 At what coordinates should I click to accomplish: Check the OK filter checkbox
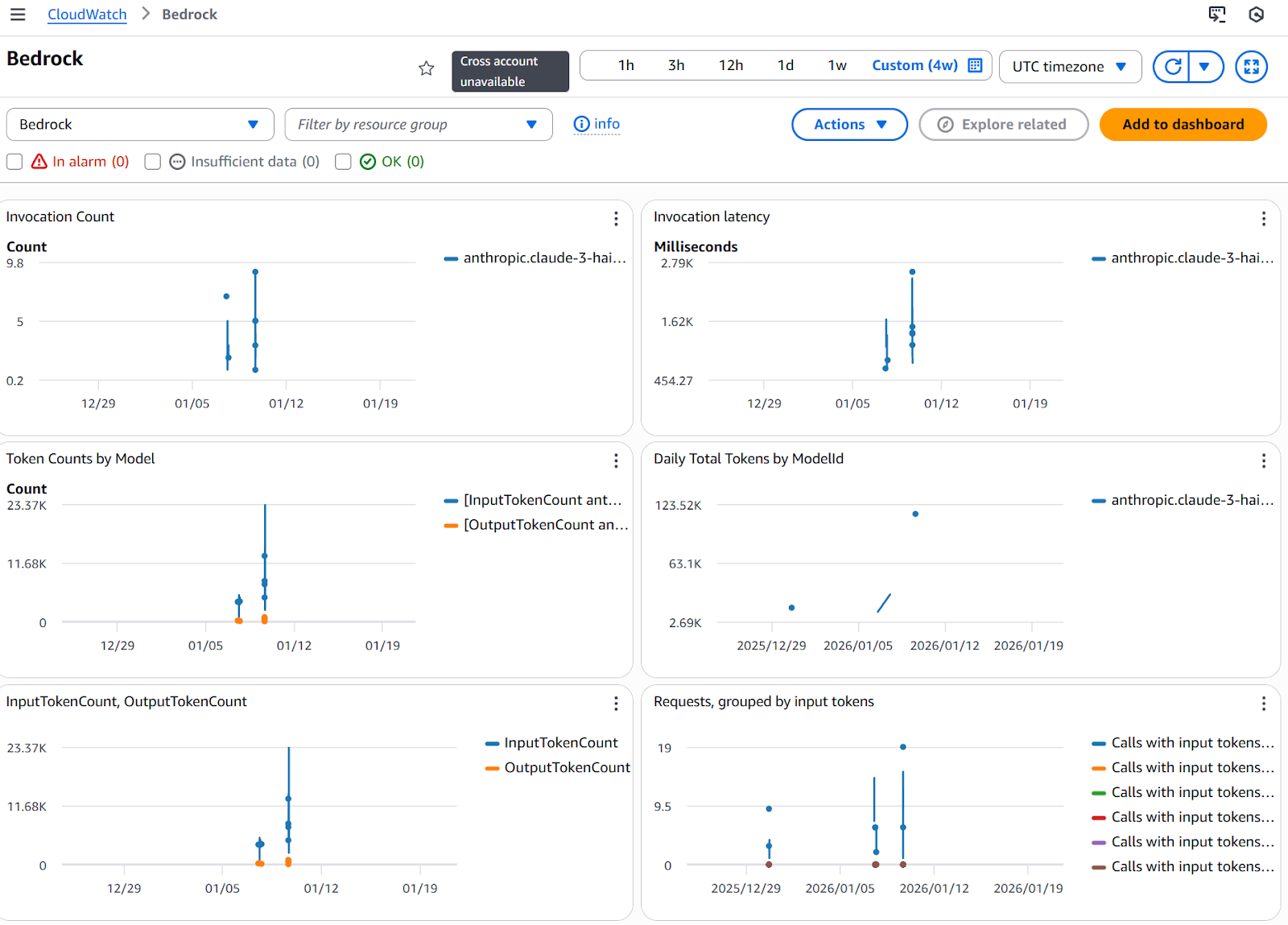point(343,161)
